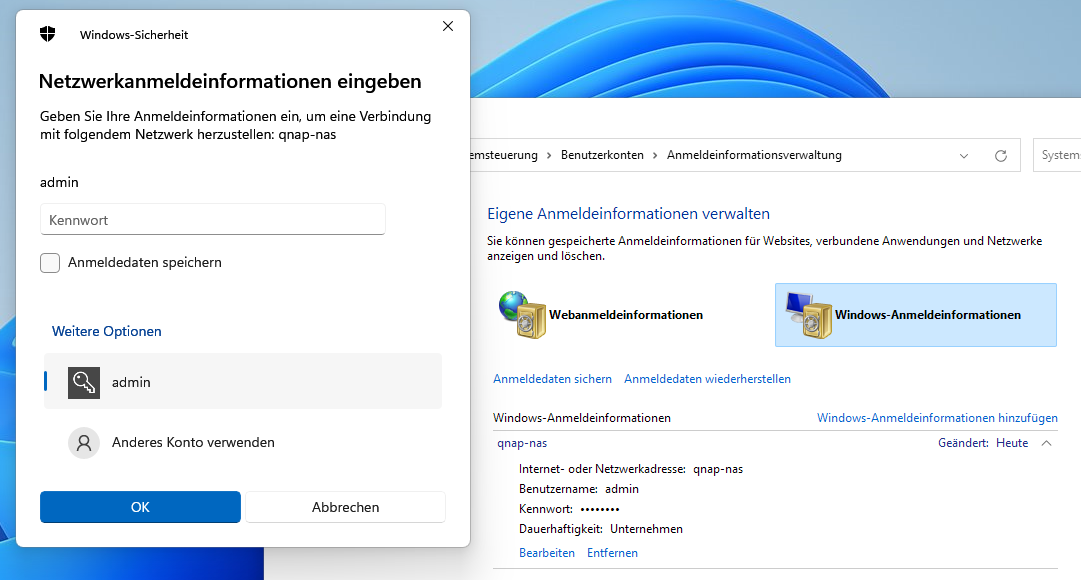Click the Benutzername: admin value
Screen dimensions: 1081x580
pos(622,489)
